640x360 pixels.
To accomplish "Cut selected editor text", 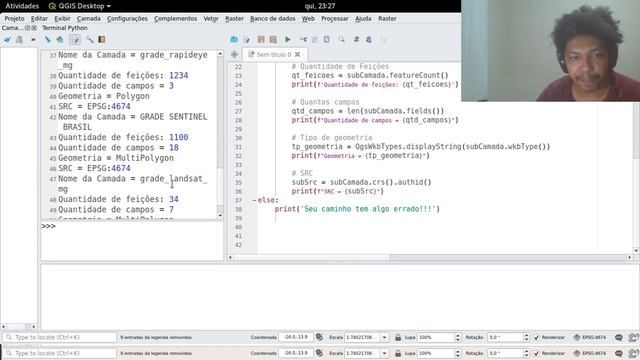I will coord(303,40).
